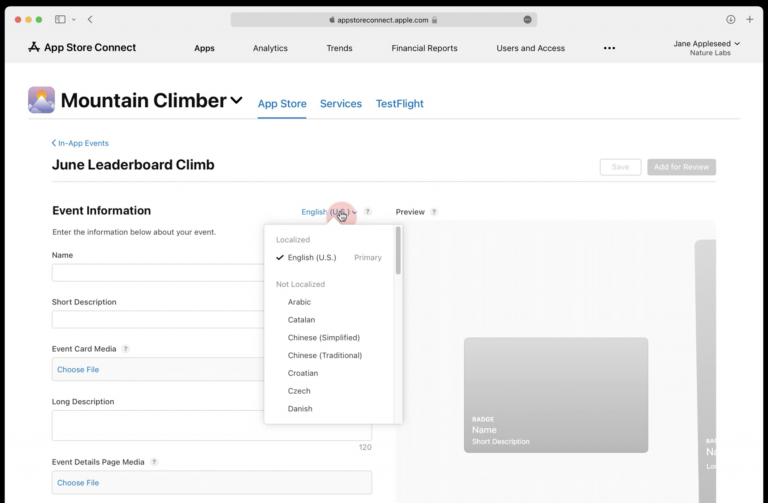This screenshot has width=768, height=503.
Task: Click the page options icon in address bar
Action: click(528, 20)
